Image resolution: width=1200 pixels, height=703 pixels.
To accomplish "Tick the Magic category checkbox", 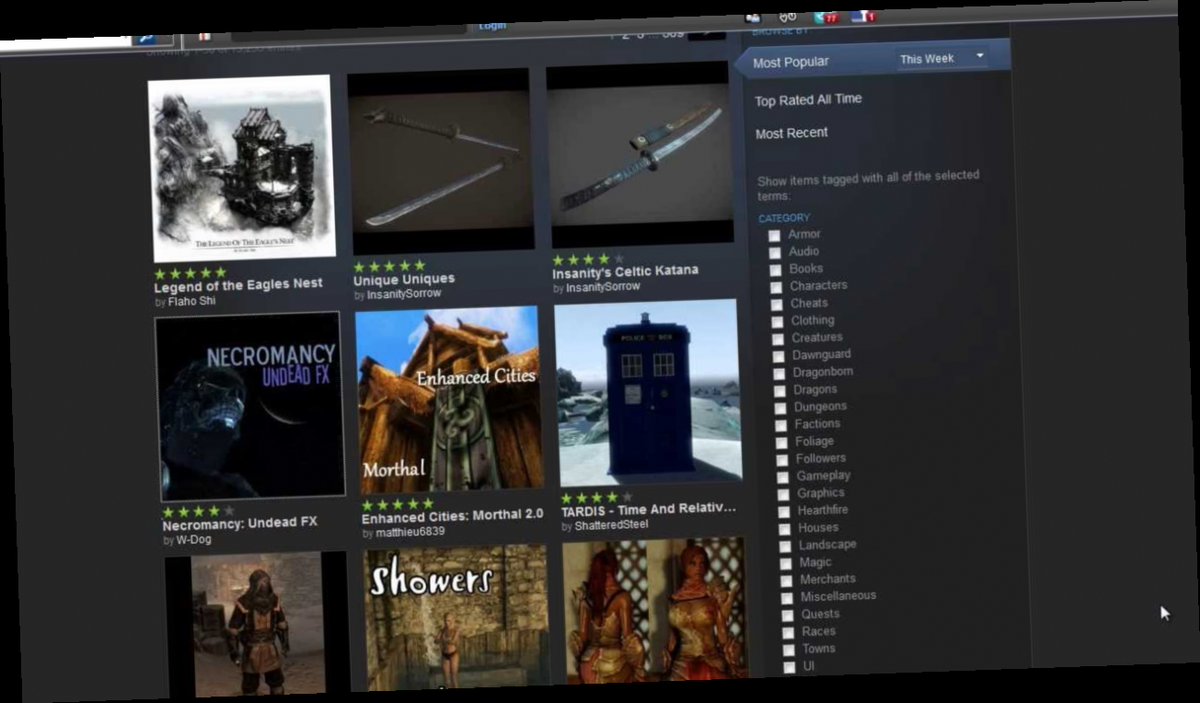I will [x=786, y=563].
